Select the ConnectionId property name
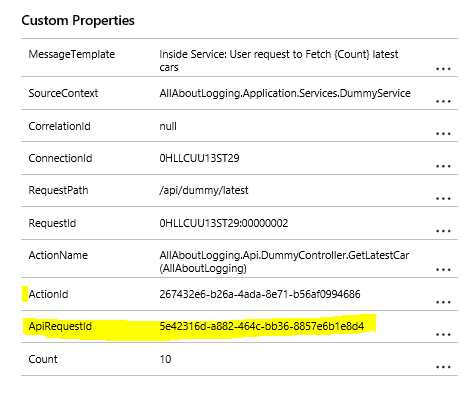 click(60, 158)
